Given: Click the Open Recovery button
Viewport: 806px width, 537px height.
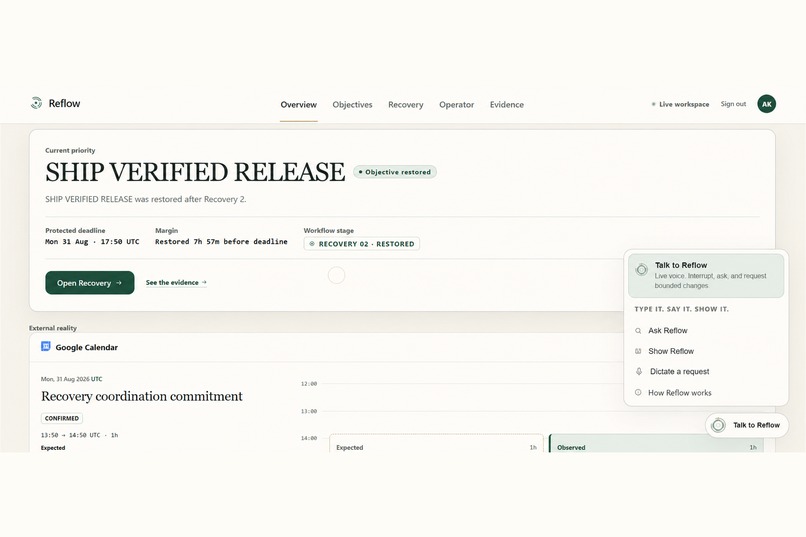Looking at the screenshot, I should (90, 283).
